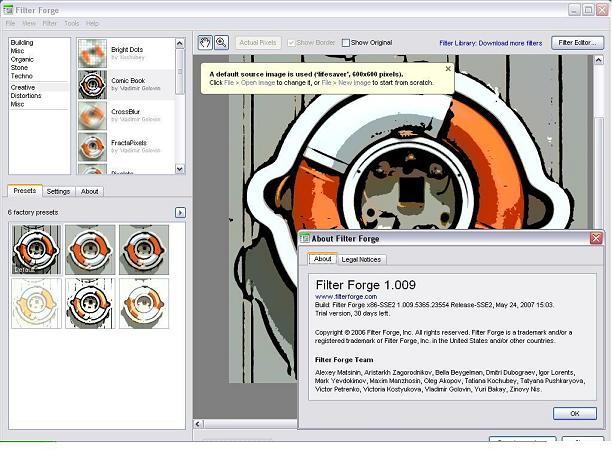Click the About Filter Forge dialog icon
The height and width of the screenshot is (459, 612).
point(305,238)
